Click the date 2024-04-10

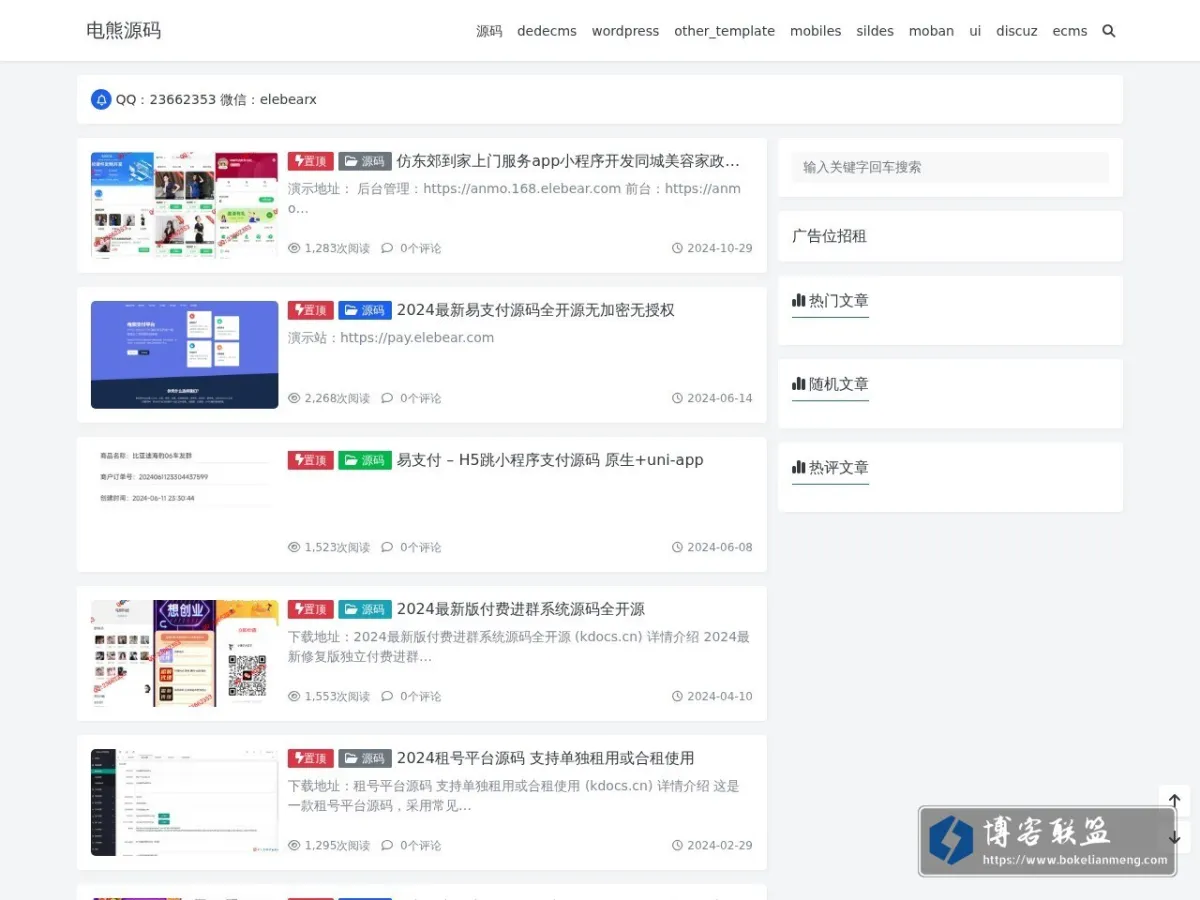coord(720,696)
